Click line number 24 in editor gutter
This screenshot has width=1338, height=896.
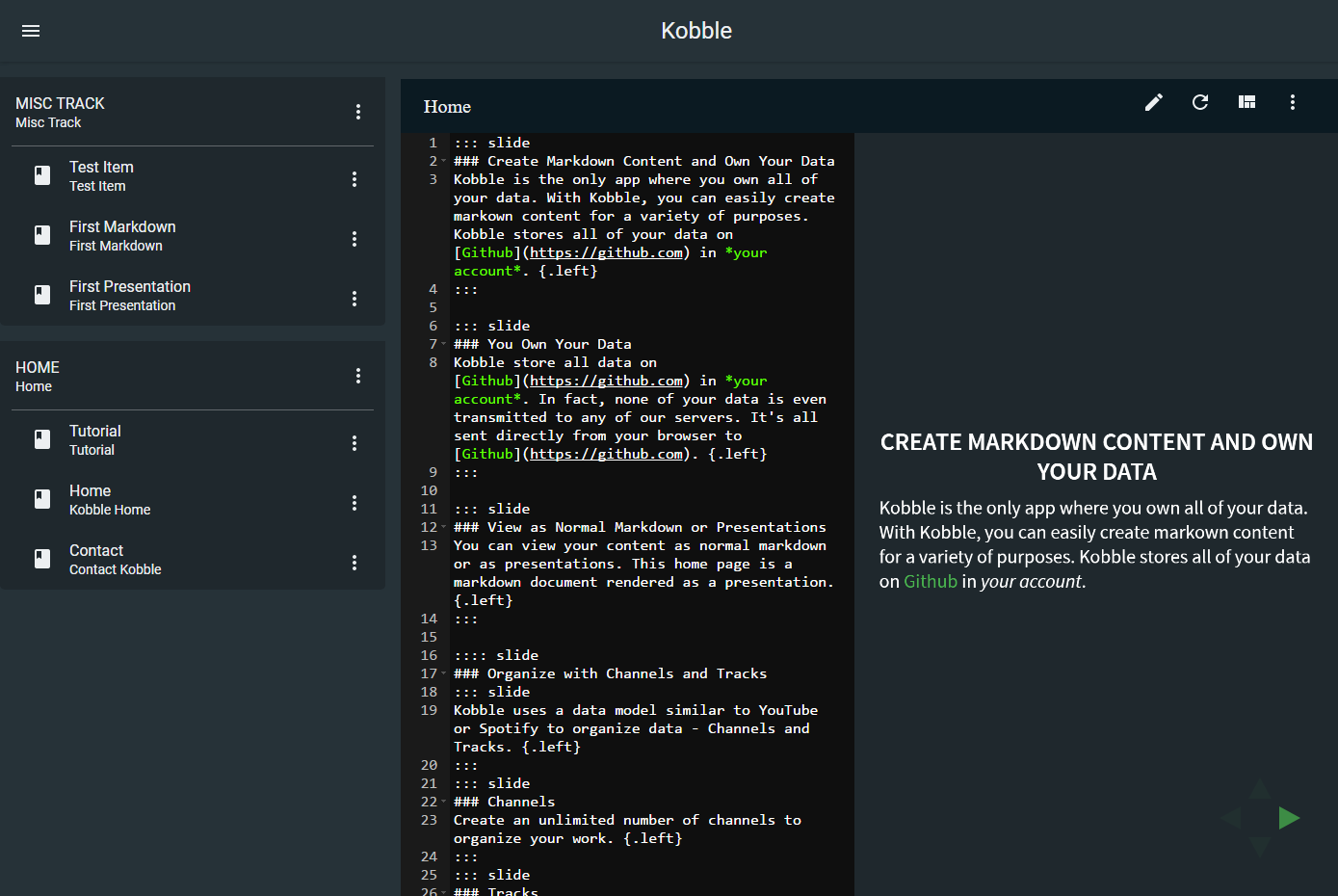(x=429, y=856)
